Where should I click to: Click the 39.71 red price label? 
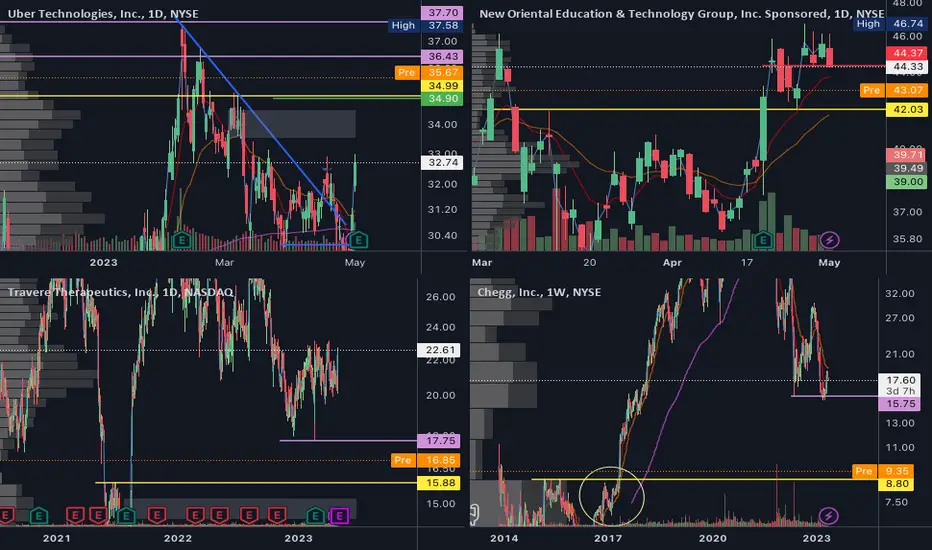[907, 155]
